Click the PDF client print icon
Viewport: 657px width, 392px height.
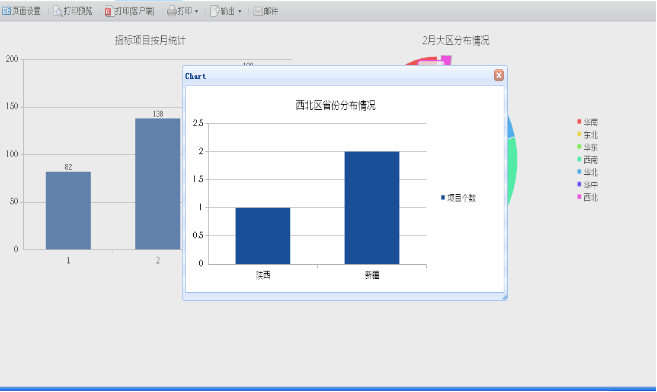coord(109,11)
